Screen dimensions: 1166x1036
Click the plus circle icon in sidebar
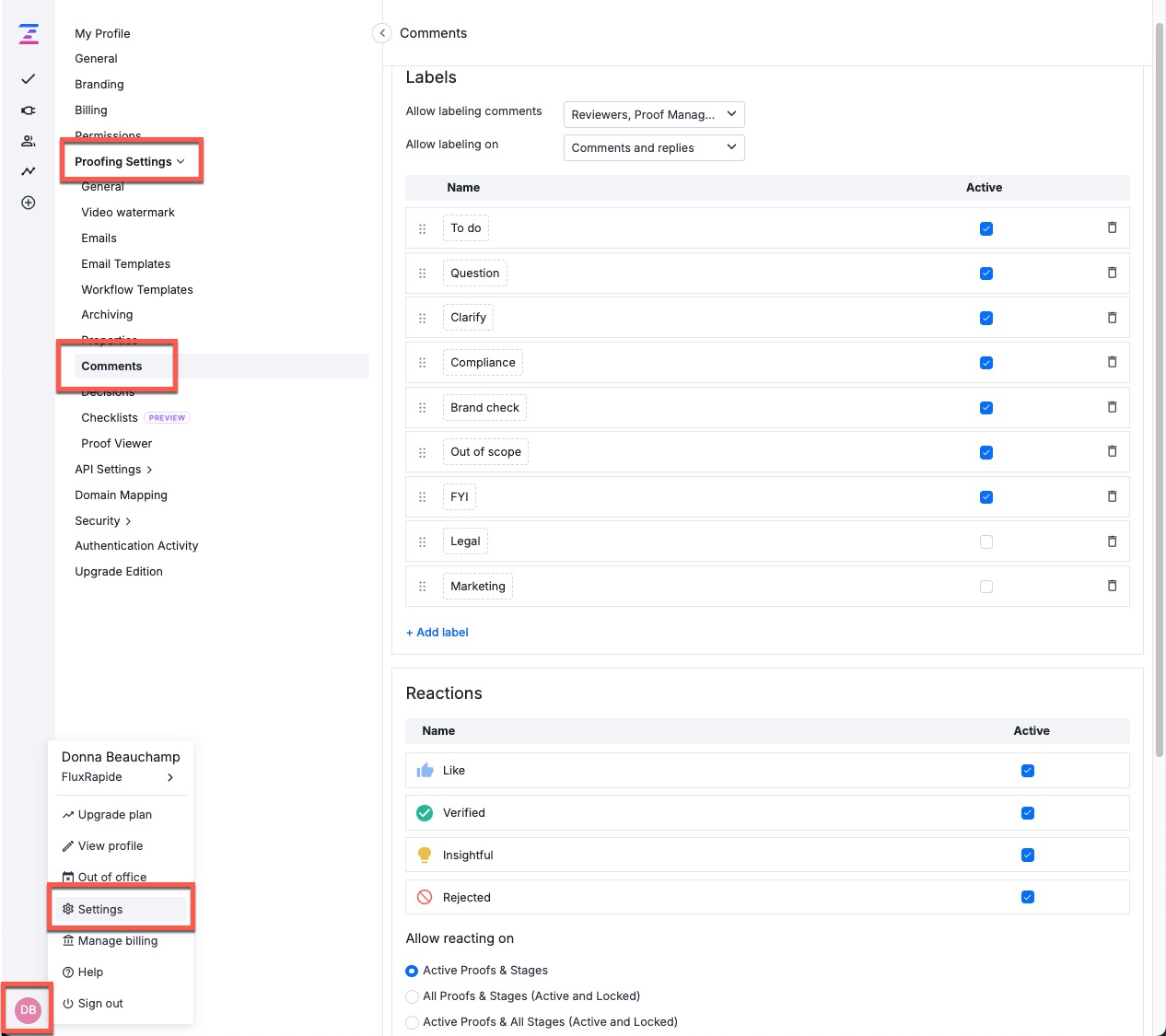[29, 203]
